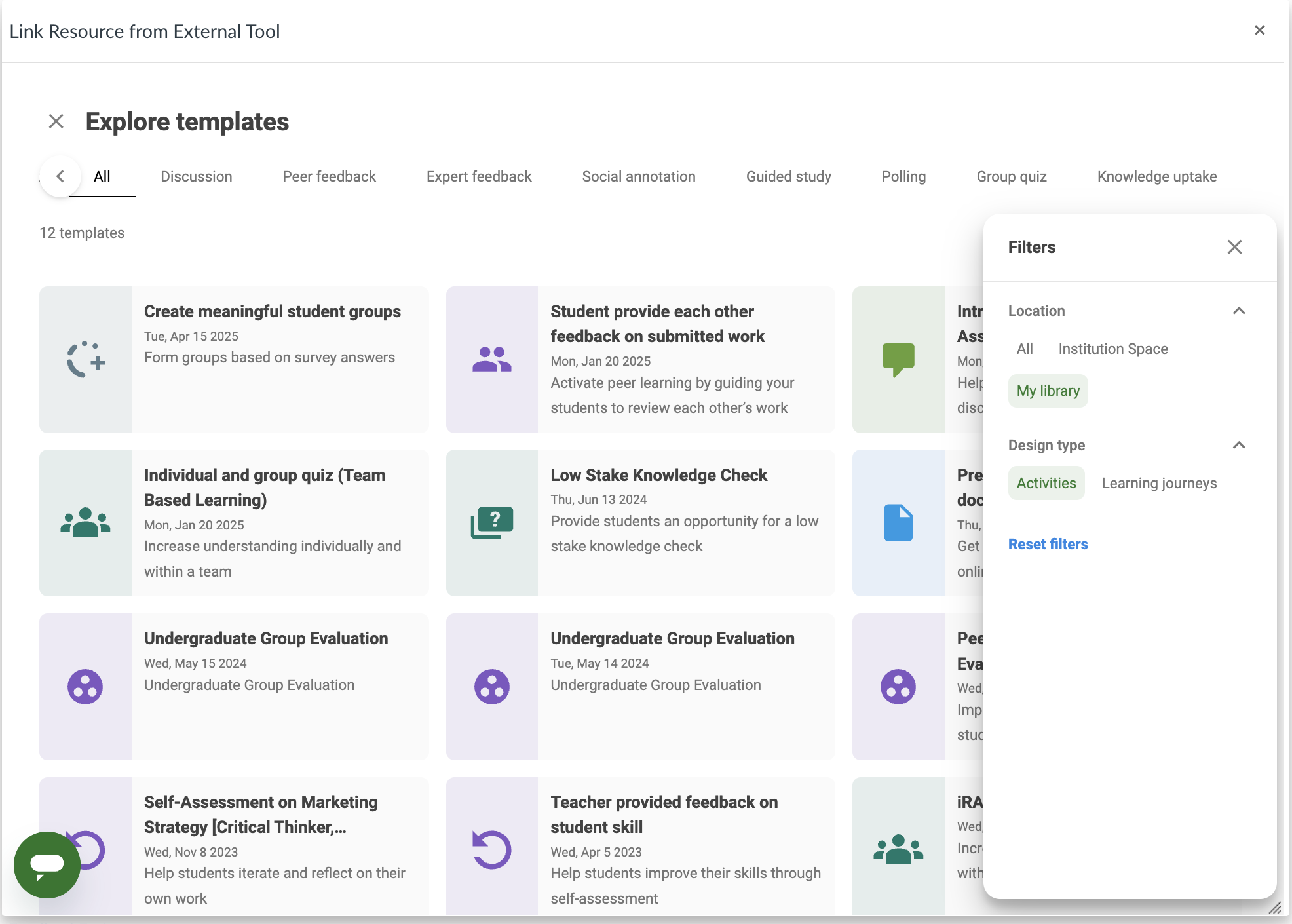Switch to the Polling tab
The width and height of the screenshot is (1292, 924).
tap(903, 176)
